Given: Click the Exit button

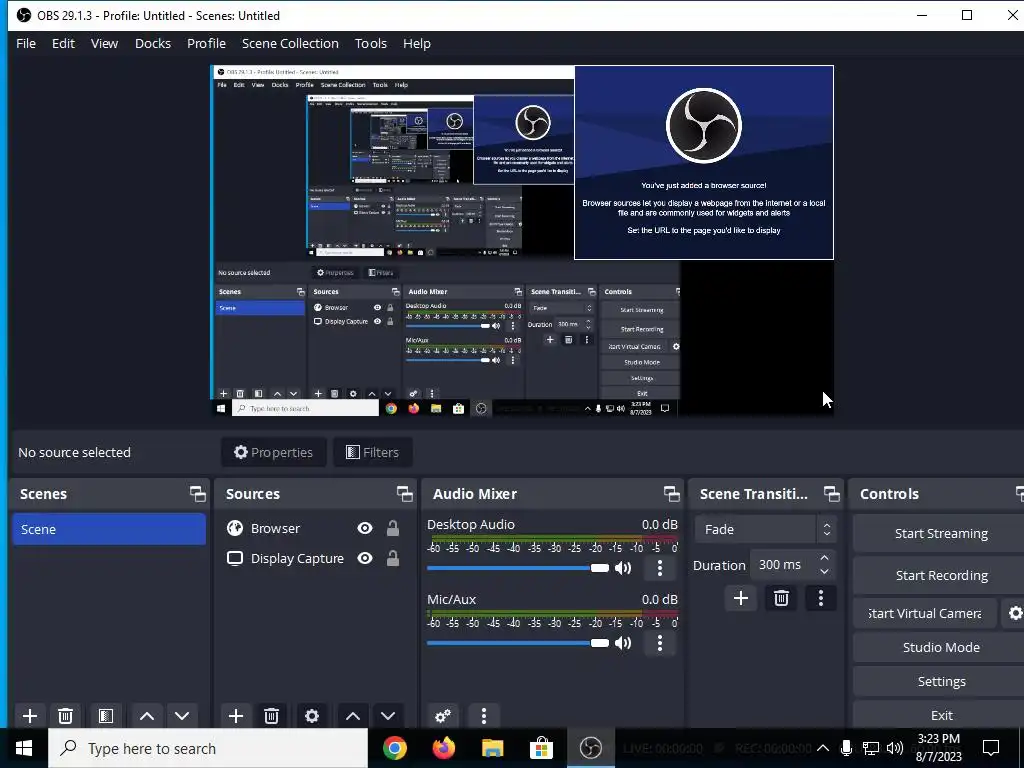Looking at the screenshot, I should [940, 715].
